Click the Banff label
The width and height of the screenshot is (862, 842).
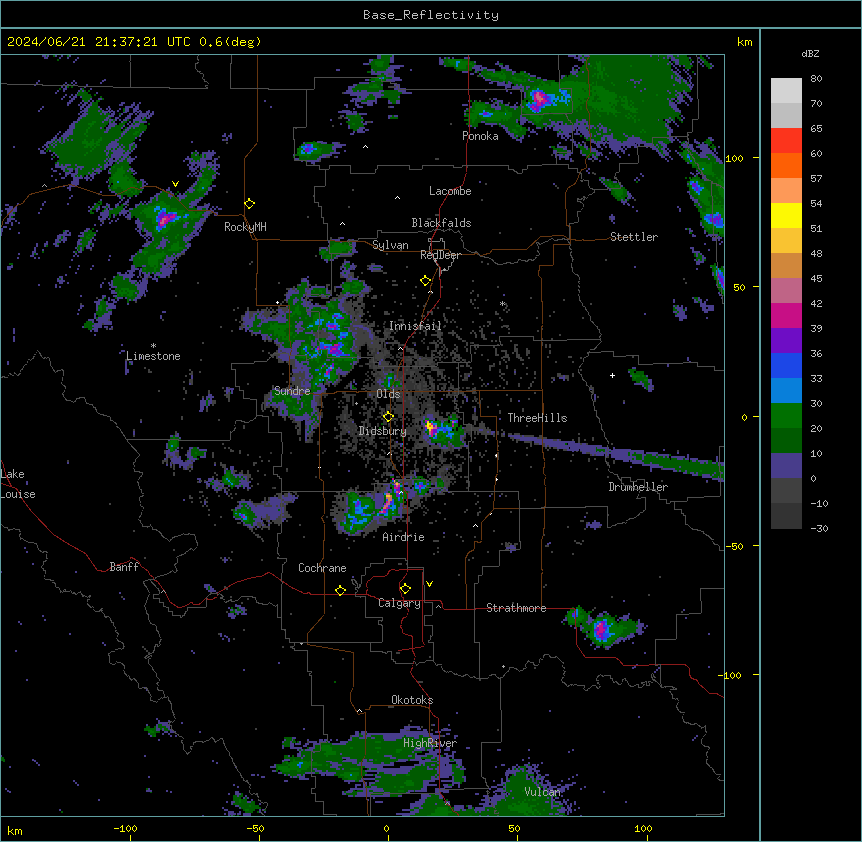(124, 567)
